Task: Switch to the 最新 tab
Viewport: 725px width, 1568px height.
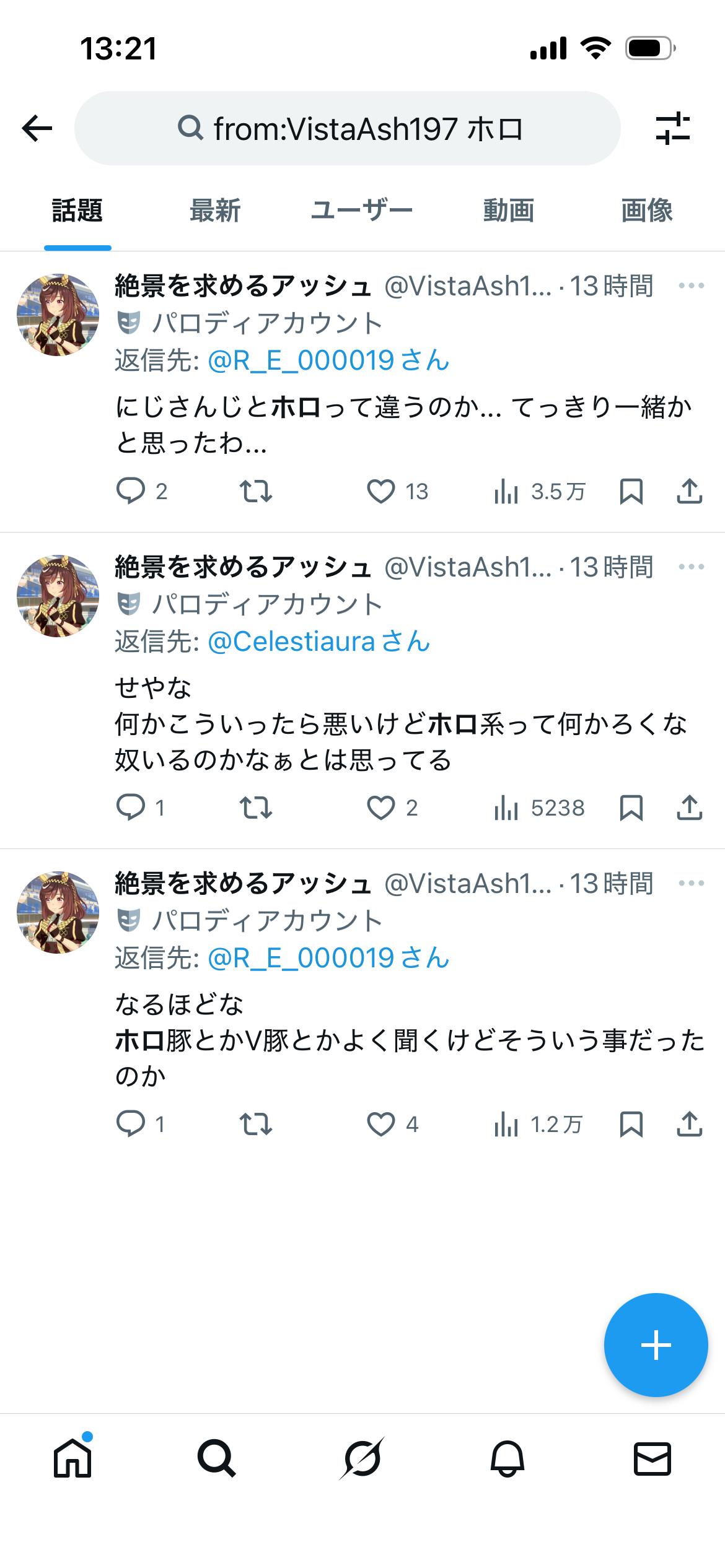Action: pos(215,211)
